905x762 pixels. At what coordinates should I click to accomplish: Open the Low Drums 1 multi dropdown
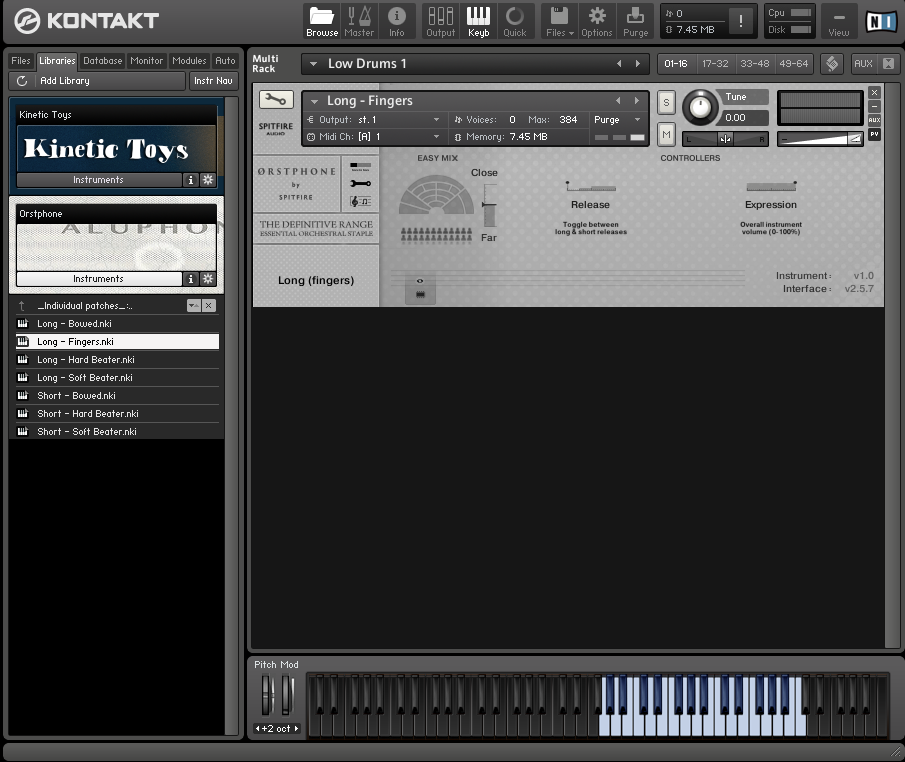[x=313, y=64]
